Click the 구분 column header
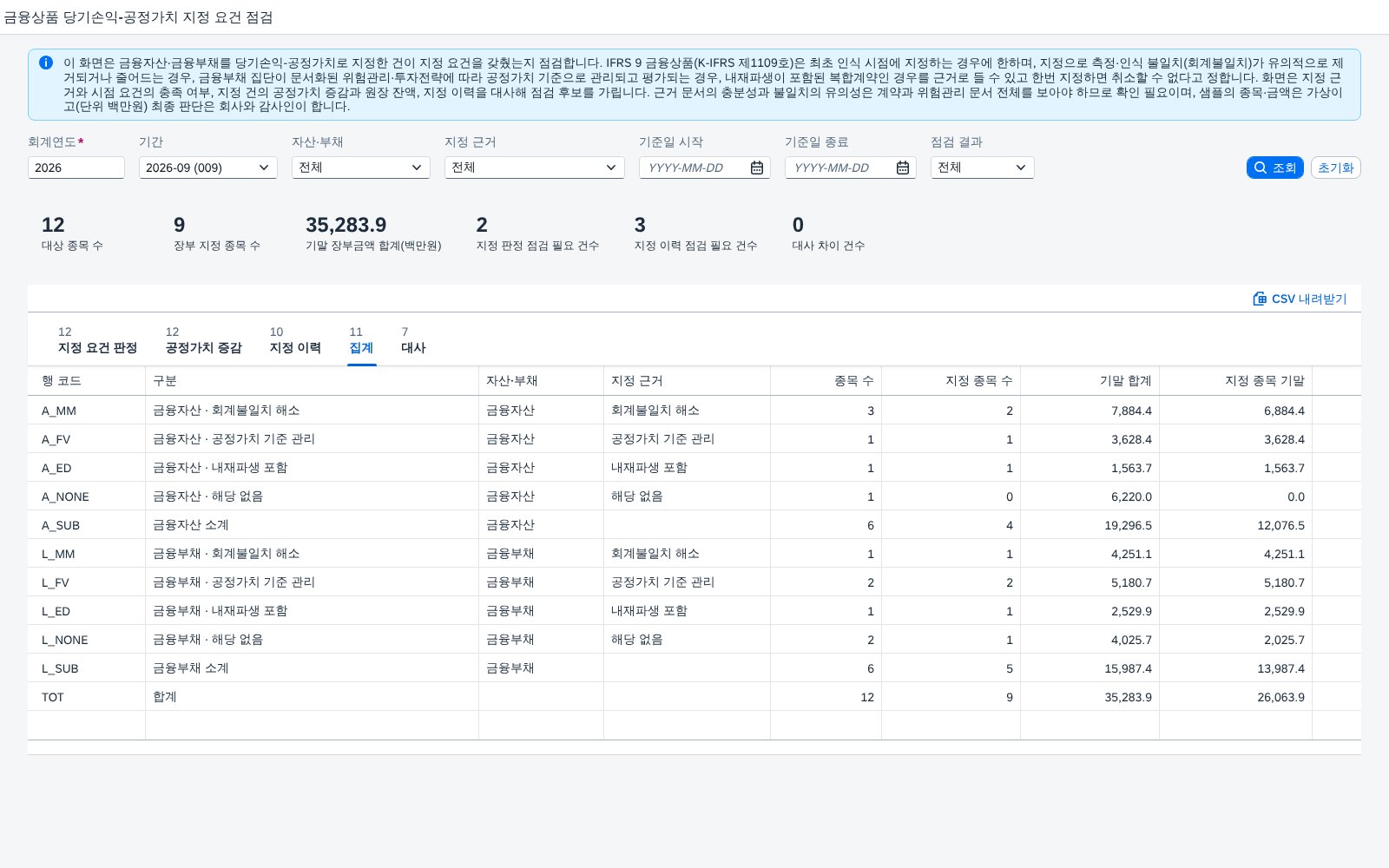Viewport: 1389px width, 868px height. click(313, 381)
